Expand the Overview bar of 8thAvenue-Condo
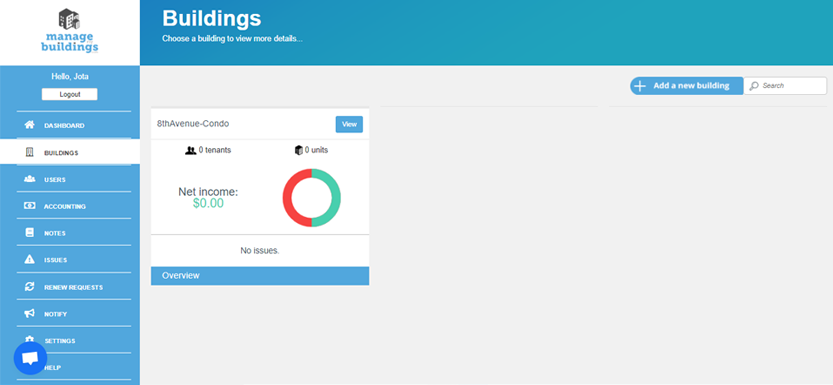This screenshot has height=385, width=833. 260,276
